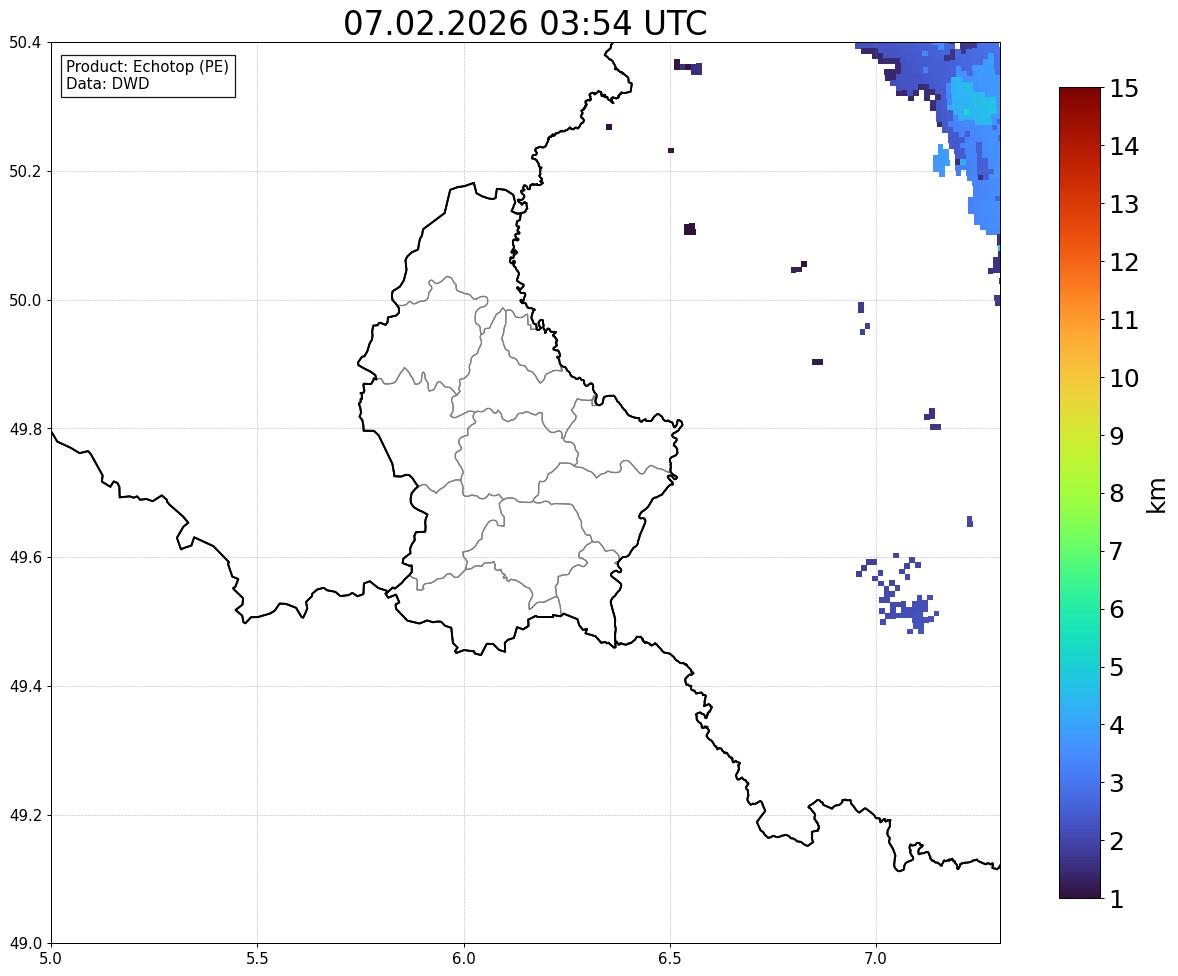Click the 'km' colorbar unit label

pyautogui.click(x=1157, y=495)
